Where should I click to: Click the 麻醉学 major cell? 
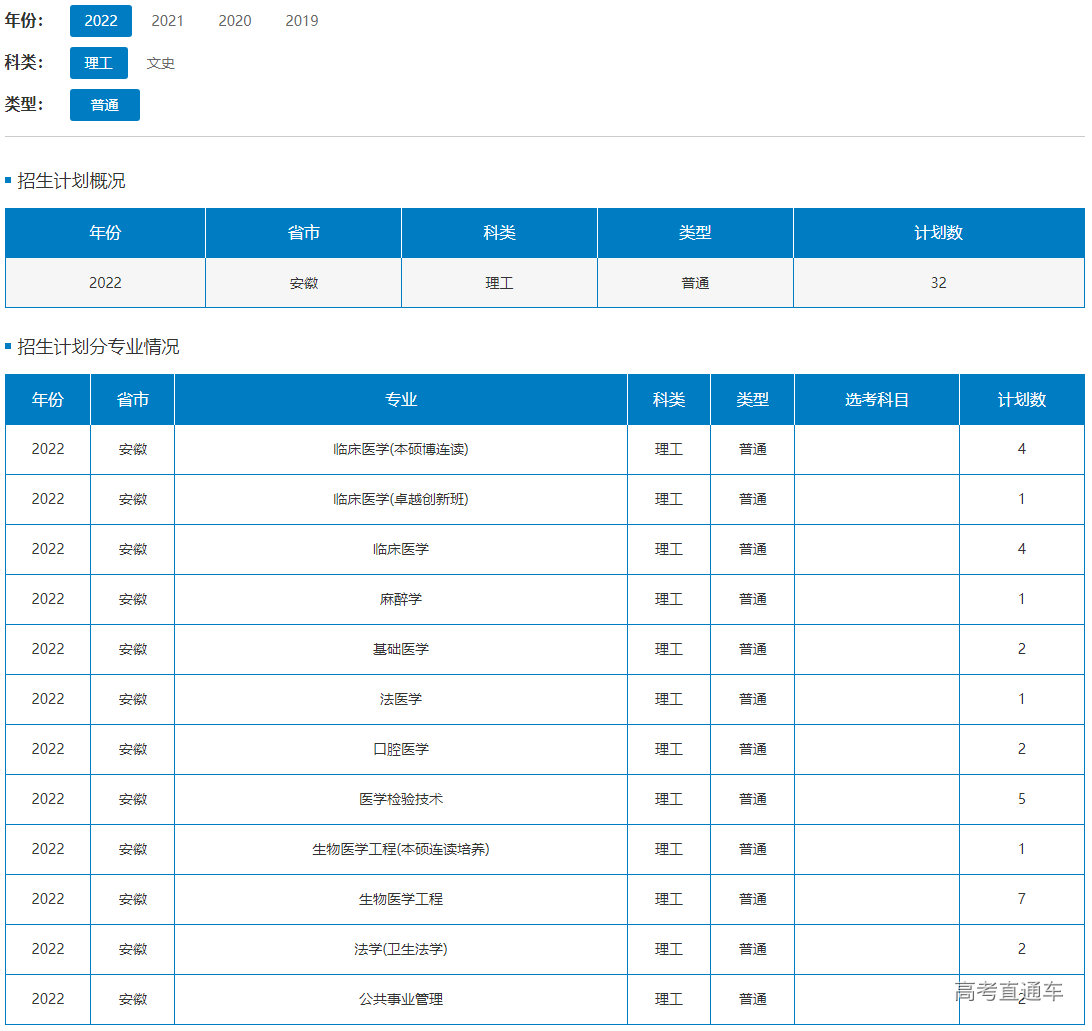[401, 599]
